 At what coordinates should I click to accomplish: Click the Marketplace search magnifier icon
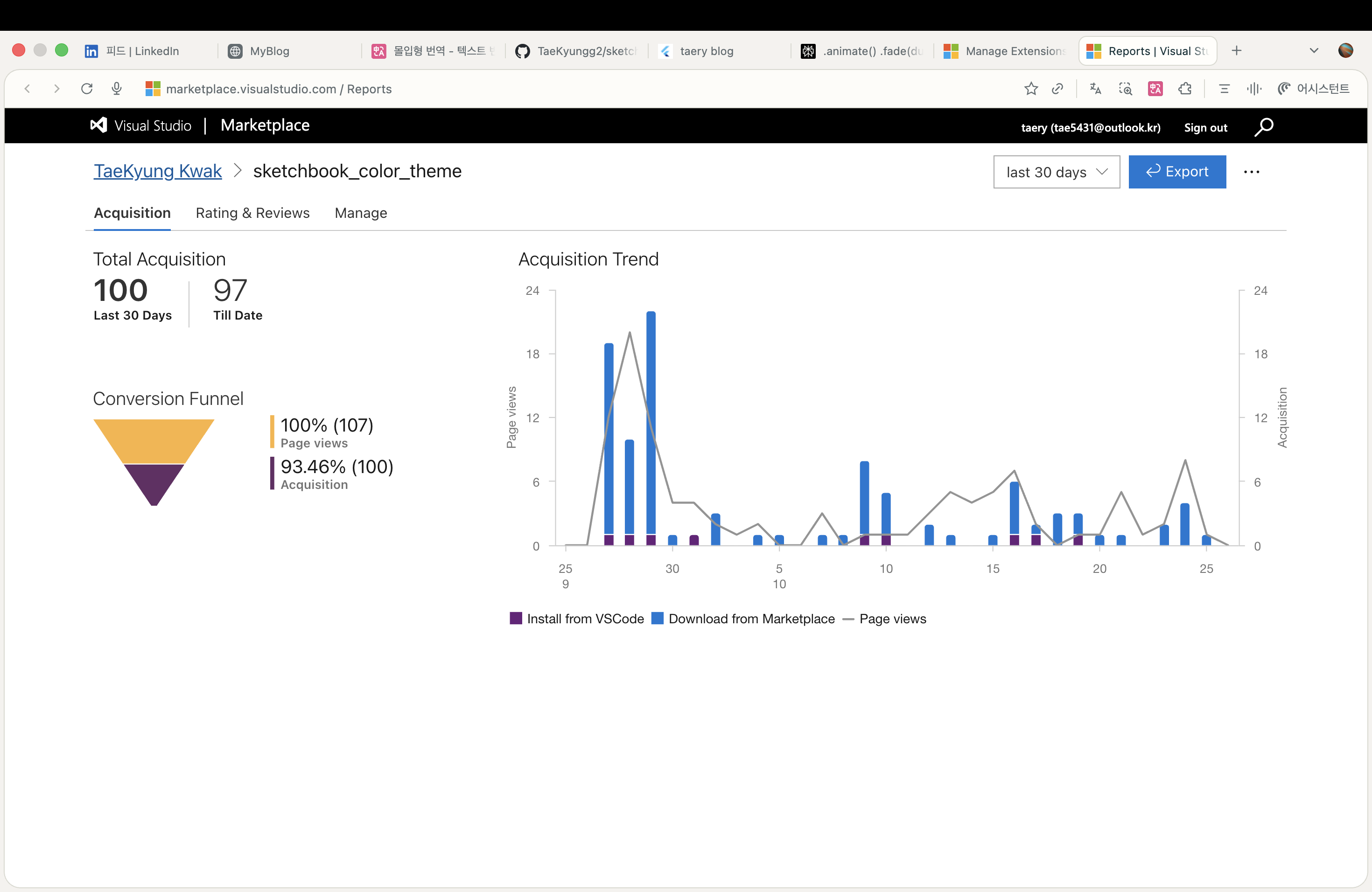click(1263, 127)
